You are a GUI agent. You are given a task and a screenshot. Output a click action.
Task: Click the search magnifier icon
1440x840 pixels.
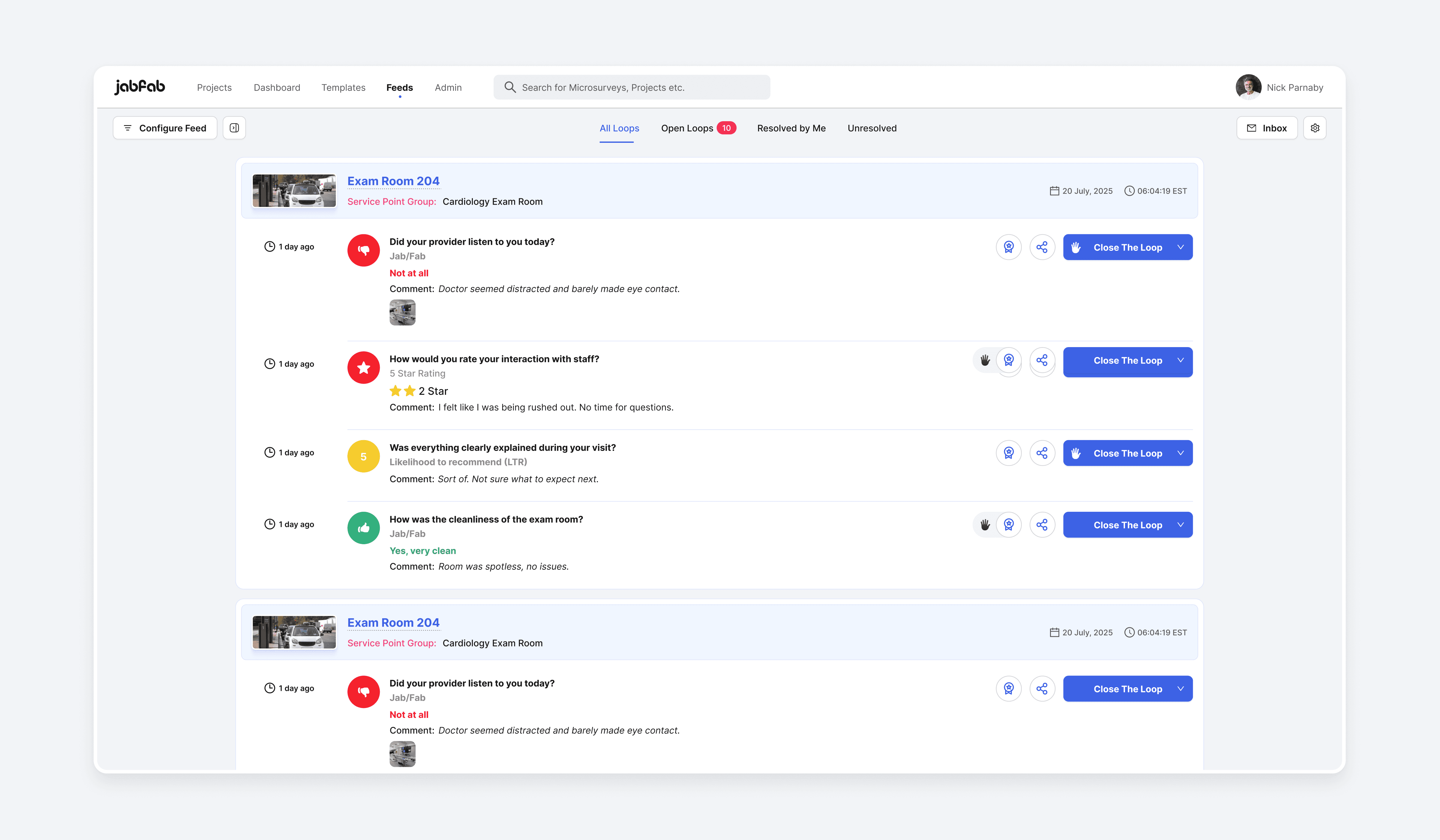coord(510,87)
